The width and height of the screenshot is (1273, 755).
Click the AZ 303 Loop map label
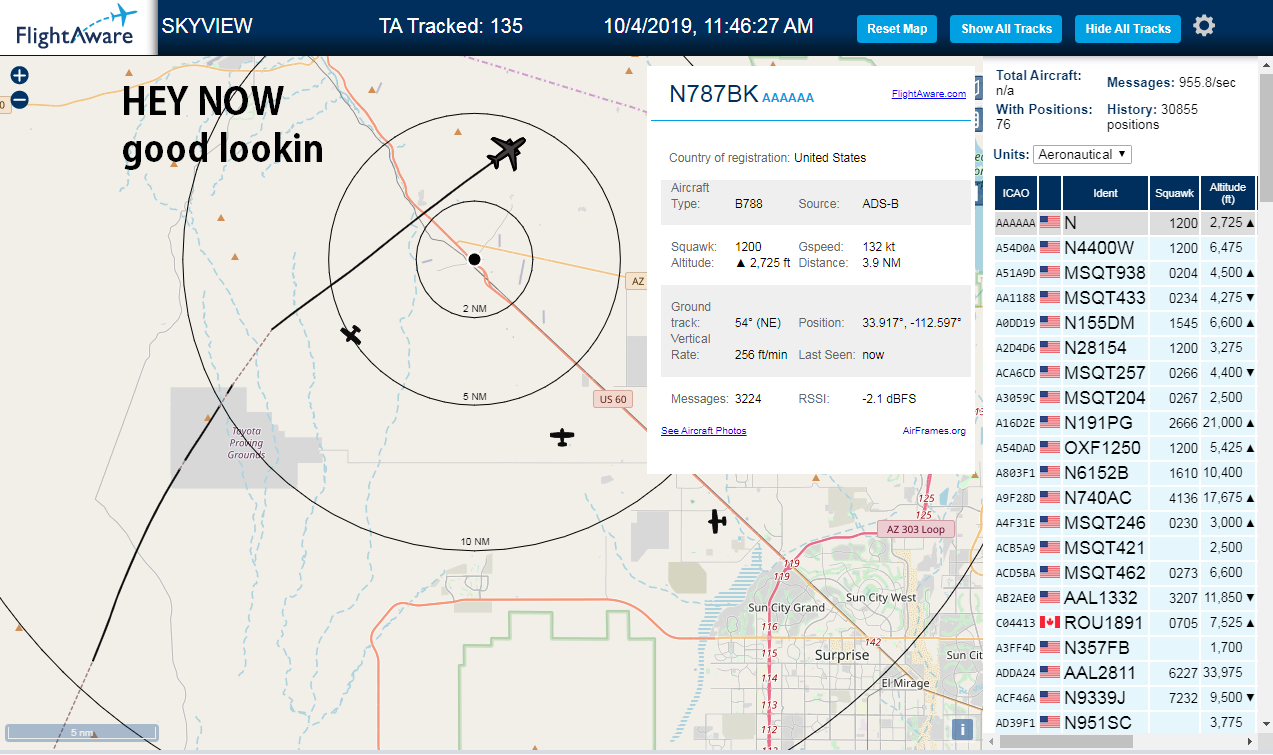[x=915, y=529]
